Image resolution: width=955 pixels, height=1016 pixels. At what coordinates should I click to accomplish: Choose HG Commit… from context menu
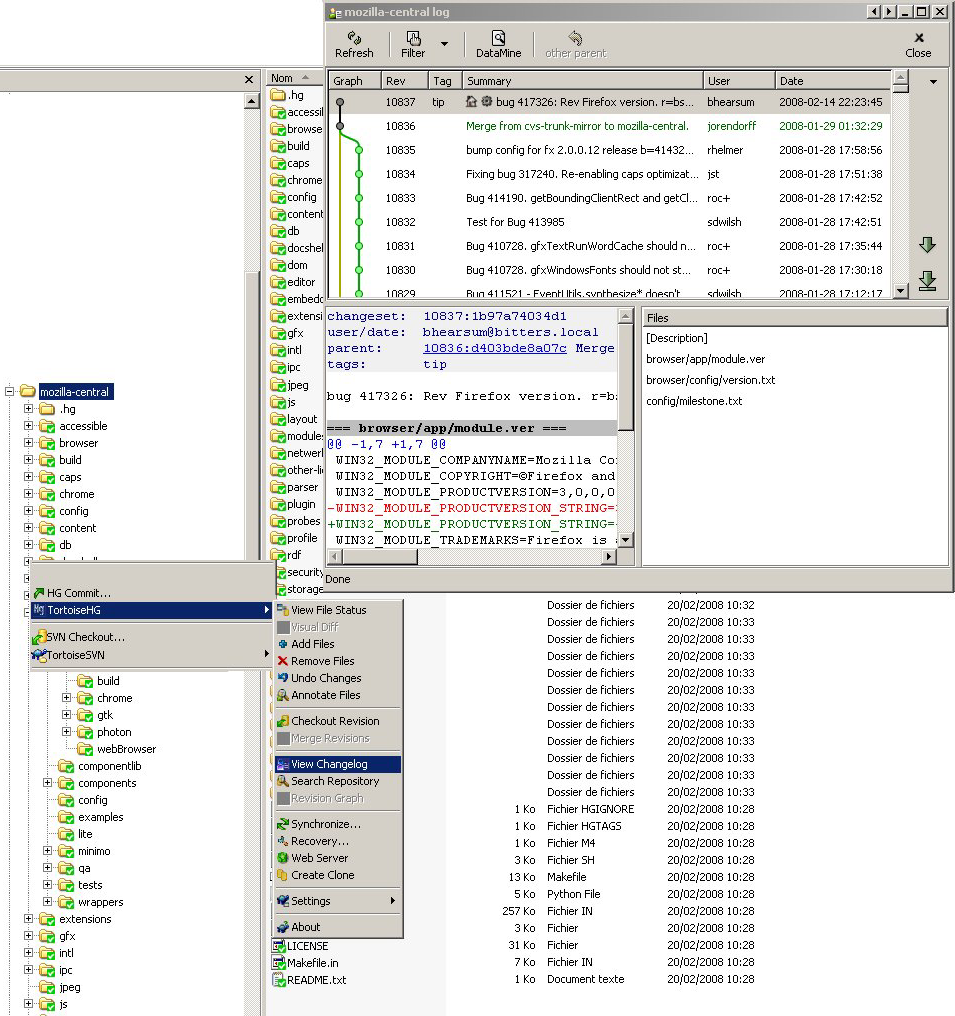pyautogui.click(x=153, y=593)
